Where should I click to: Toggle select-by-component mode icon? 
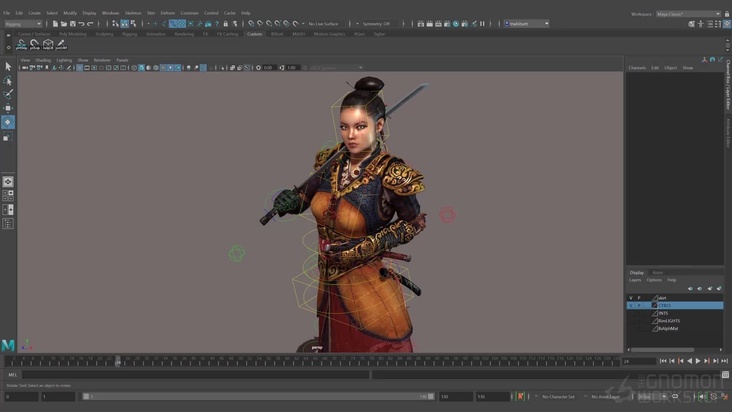(134, 24)
